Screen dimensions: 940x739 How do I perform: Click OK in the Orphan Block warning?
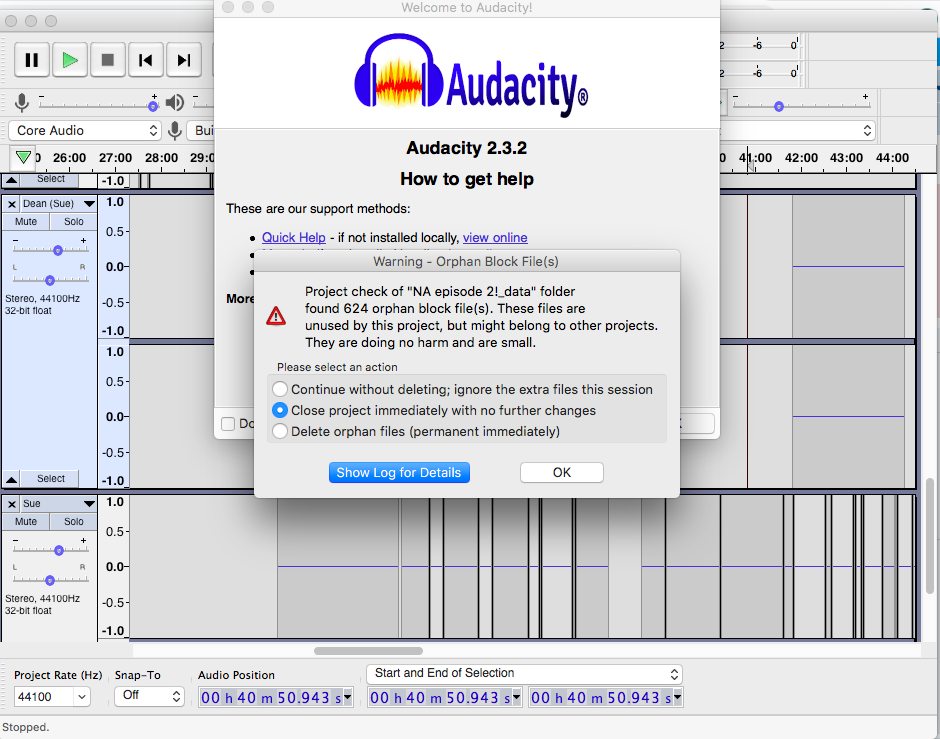pos(562,473)
